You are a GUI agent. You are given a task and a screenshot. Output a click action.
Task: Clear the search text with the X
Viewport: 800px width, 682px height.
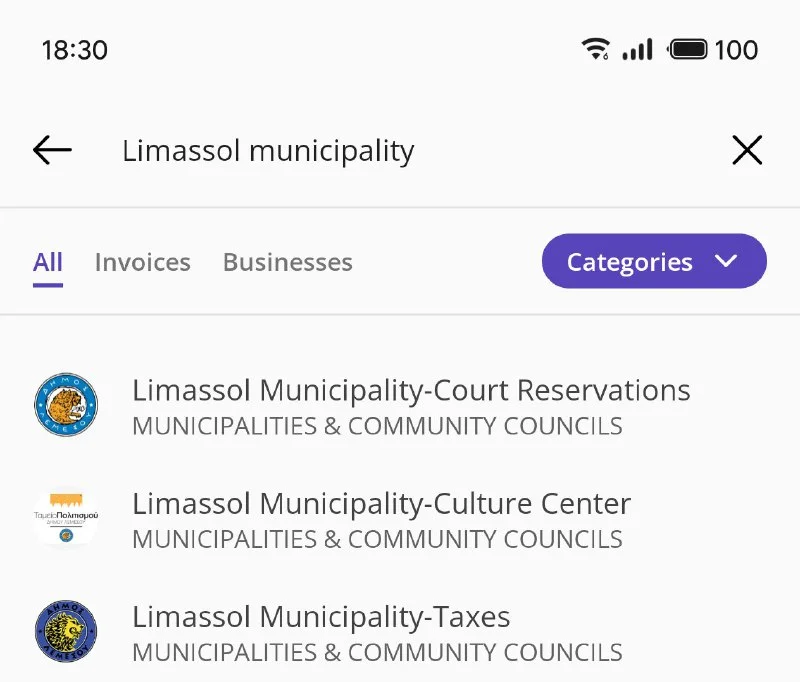pos(747,151)
